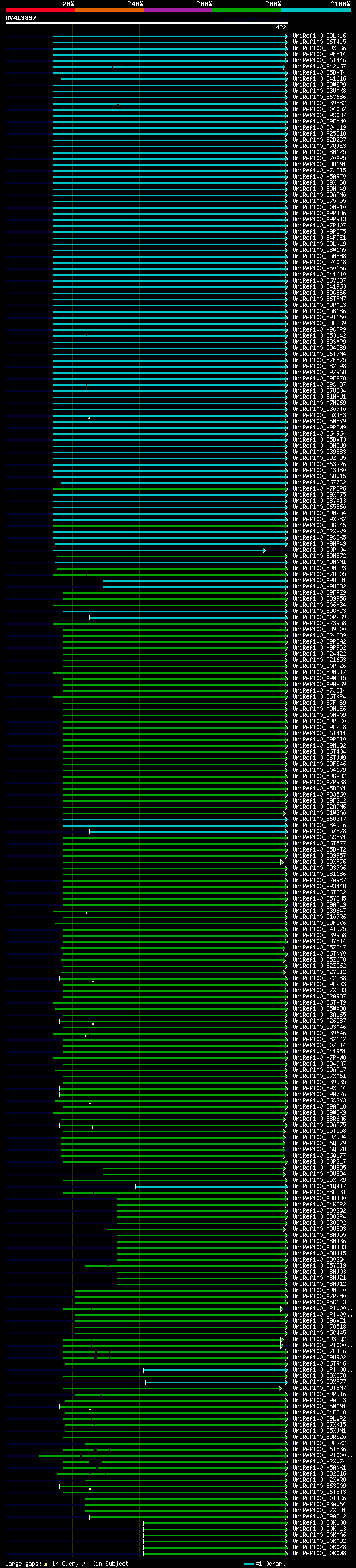Select the label UniRef100_B6V686
356x1568 pixels.
(319, 97)
